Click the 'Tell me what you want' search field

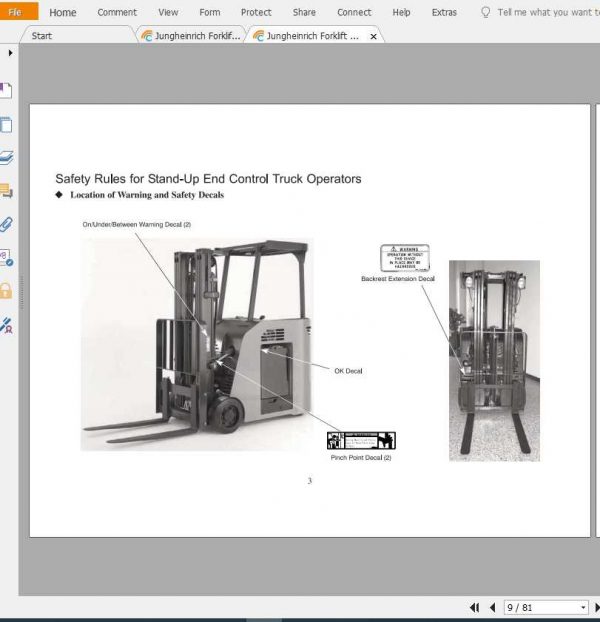(x=548, y=12)
